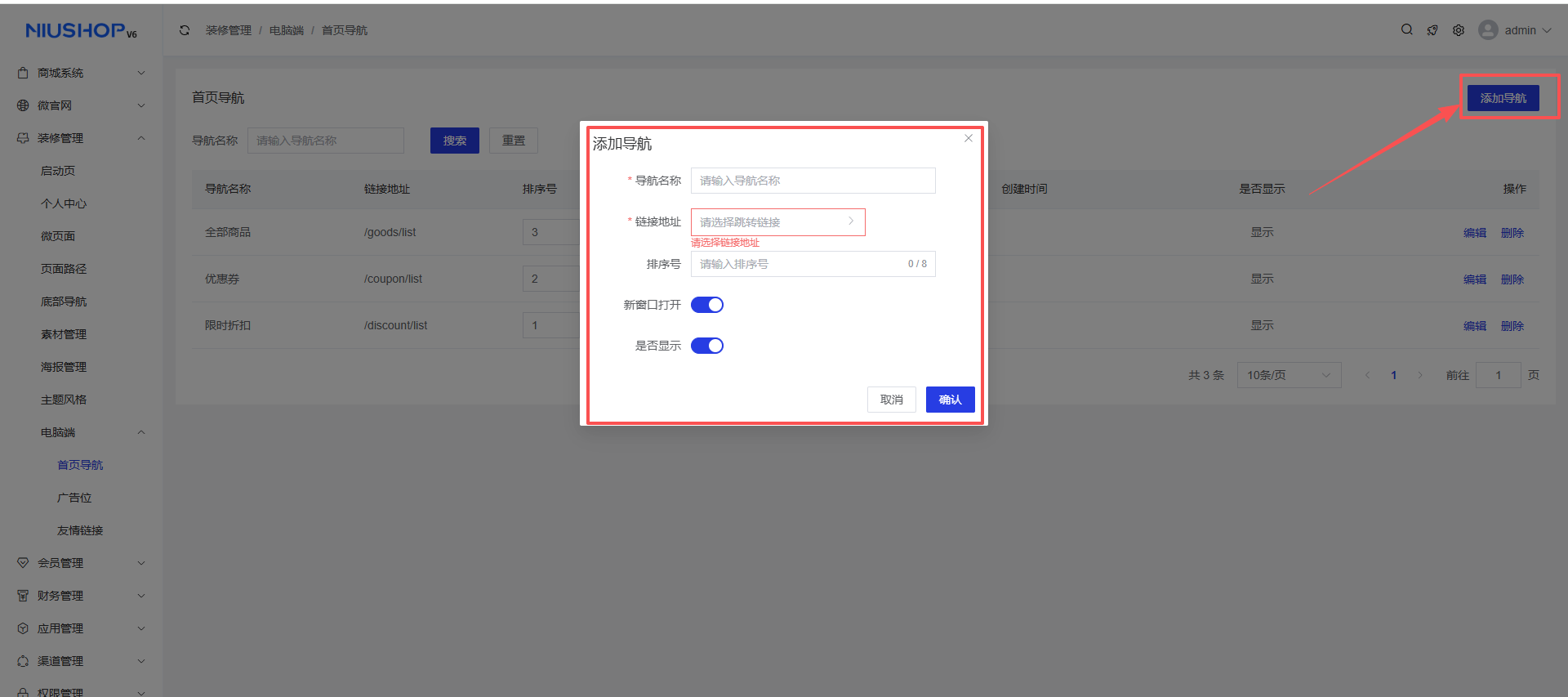
Task: Expand the 商城系统 menu chevron
Action: pos(141,73)
